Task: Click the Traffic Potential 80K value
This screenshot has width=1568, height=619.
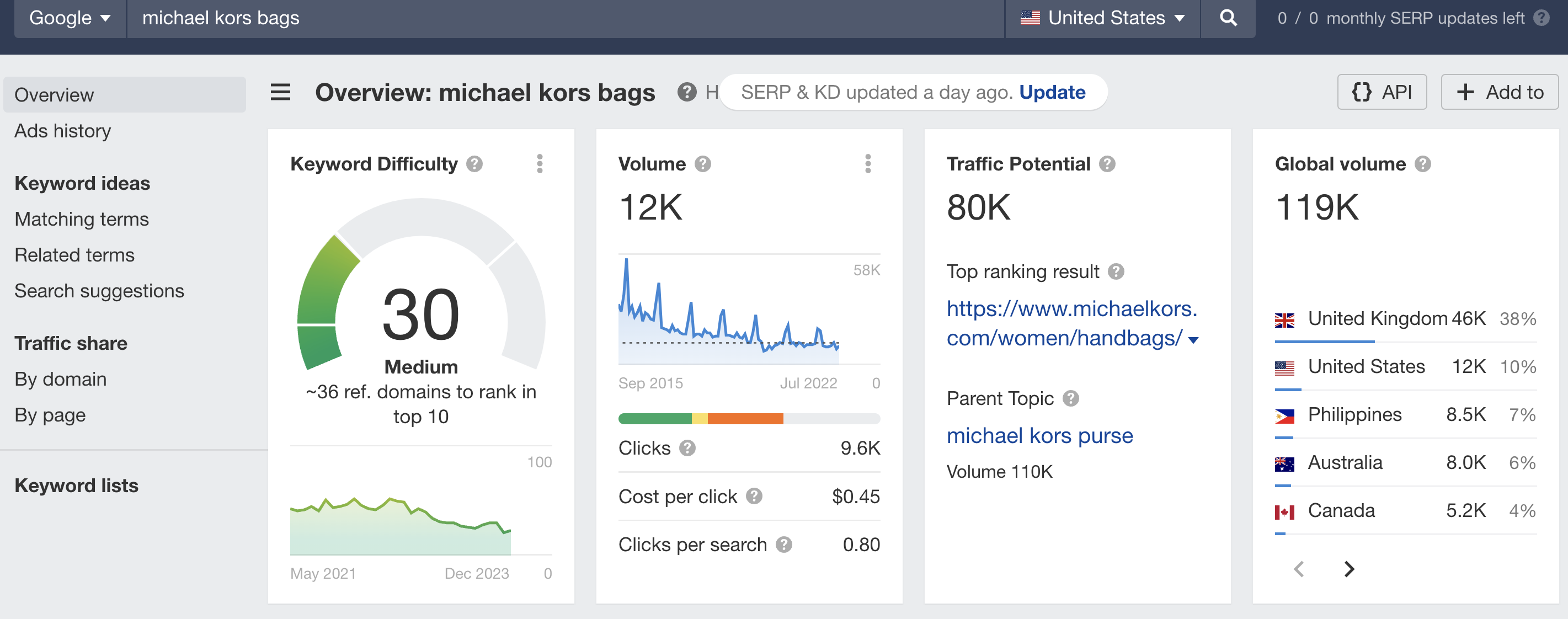Action: pyautogui.click(x=979, y=207)
